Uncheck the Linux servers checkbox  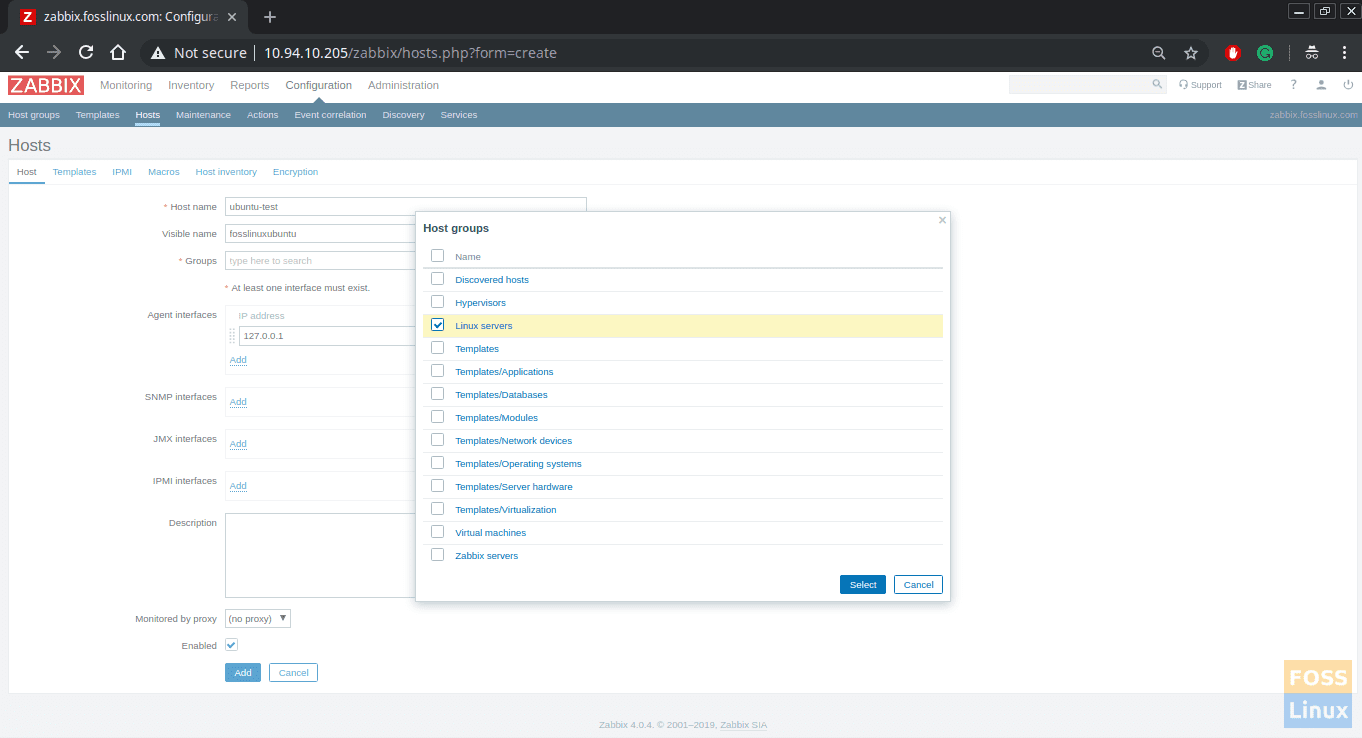[x=437, y=325]
